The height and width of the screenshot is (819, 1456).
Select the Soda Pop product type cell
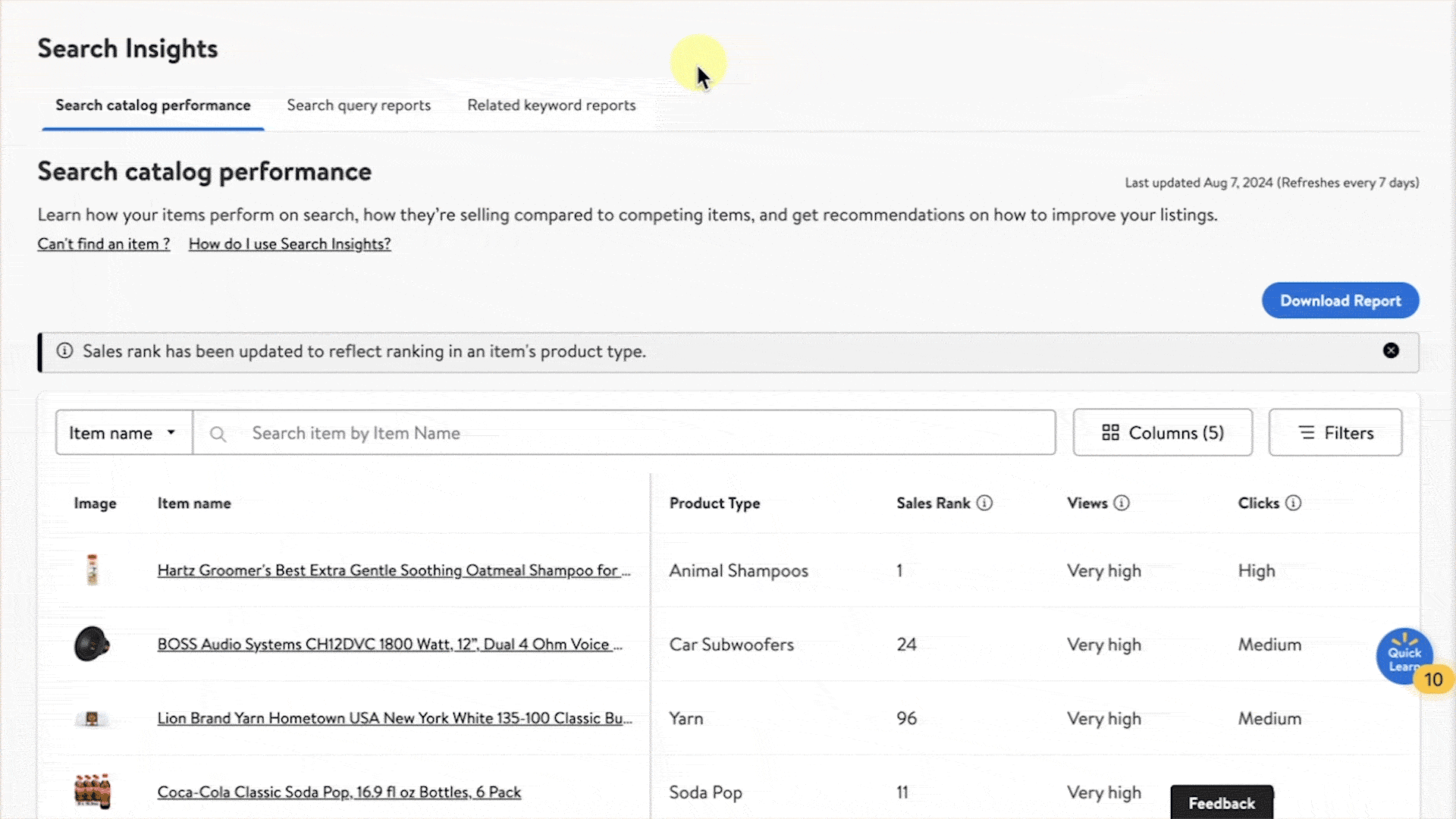tap(705, 792)
